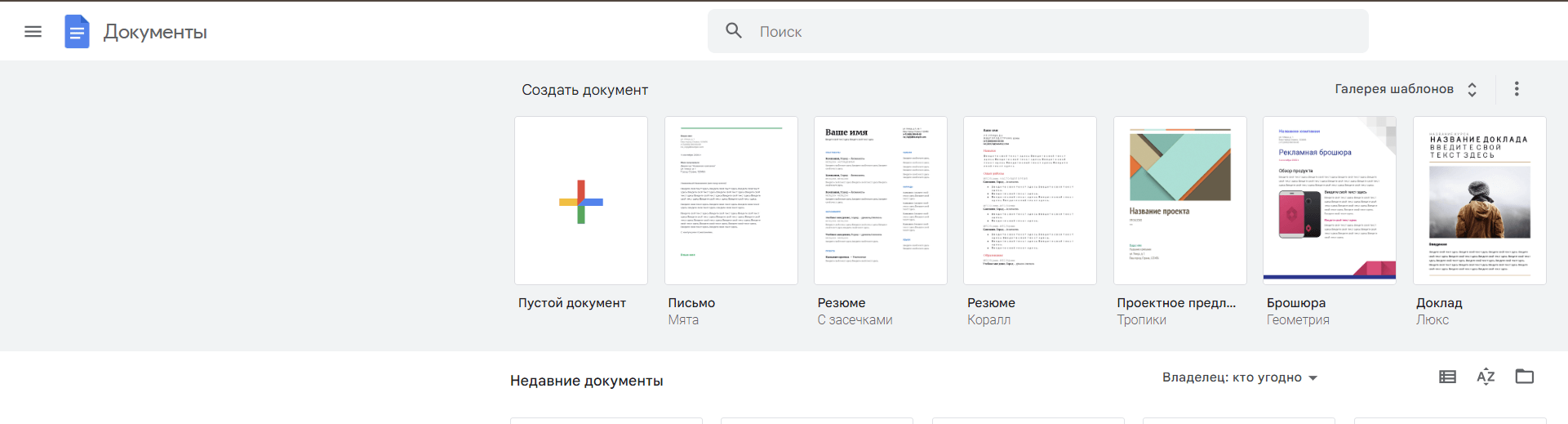Viewport: 1568px width, 424px height.
Task: Expand the Галерея шаблонов template gallery
Action: (1406, 89)
